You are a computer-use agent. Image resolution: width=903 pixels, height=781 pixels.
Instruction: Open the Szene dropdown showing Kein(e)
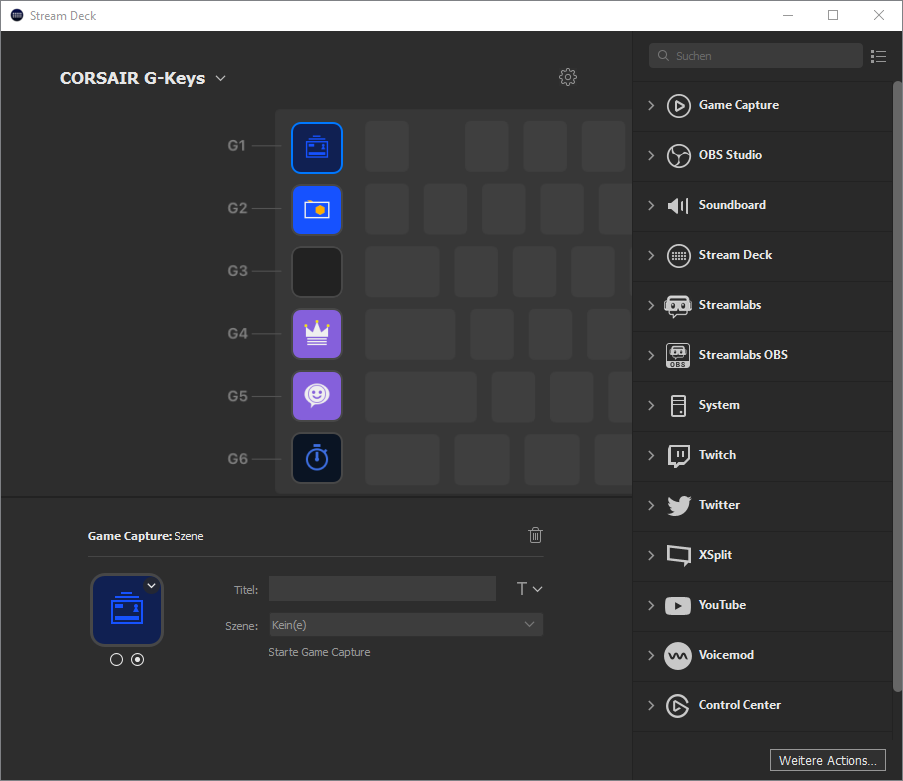(x=406, y=625)
